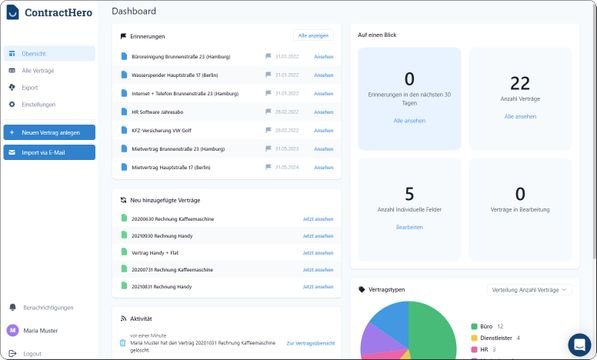Click the ContractHero logo icon
597x360 pixels.
[x=13, y=12]
